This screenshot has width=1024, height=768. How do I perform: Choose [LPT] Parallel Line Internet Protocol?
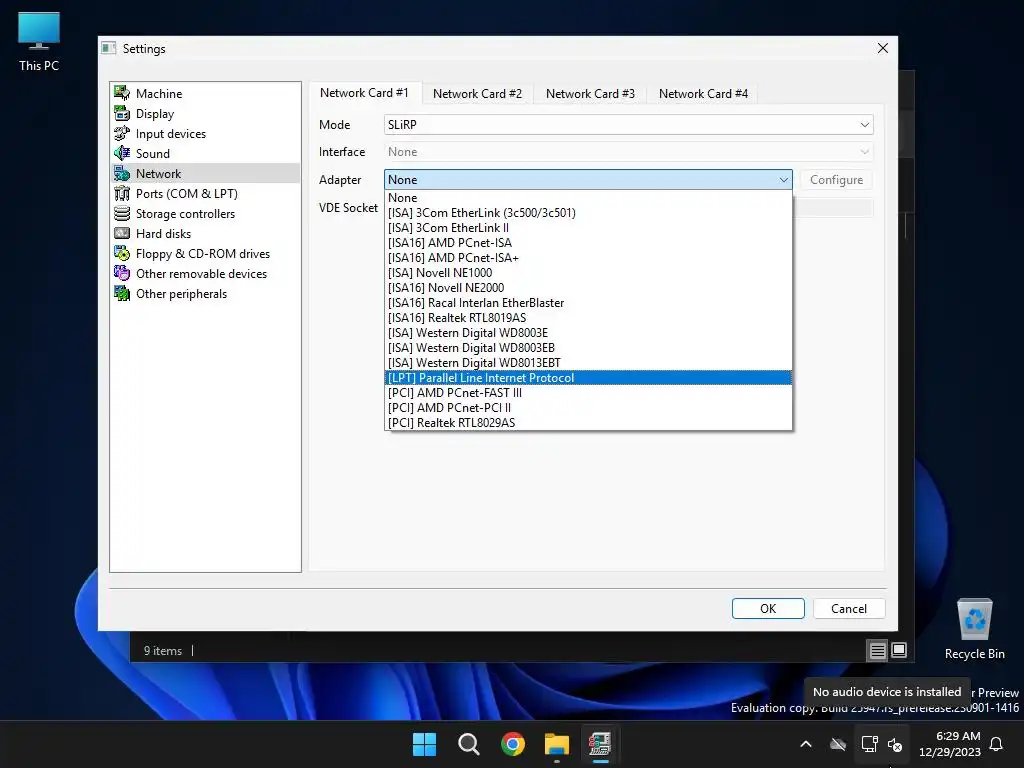point(588,377)
